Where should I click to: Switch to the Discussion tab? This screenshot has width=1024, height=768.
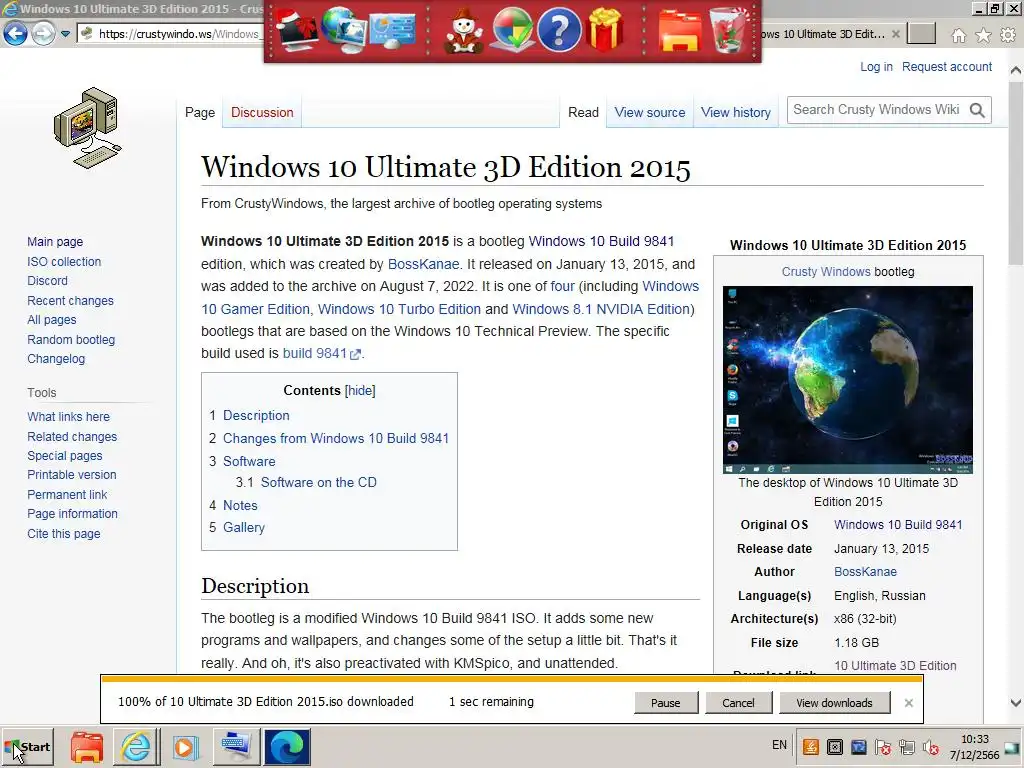(x=262, y=112)
